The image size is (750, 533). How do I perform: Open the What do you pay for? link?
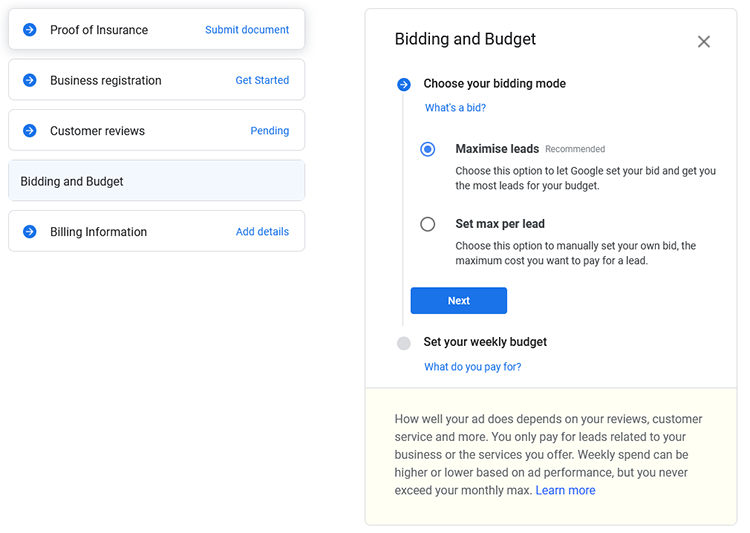click(x=473, y=367)
